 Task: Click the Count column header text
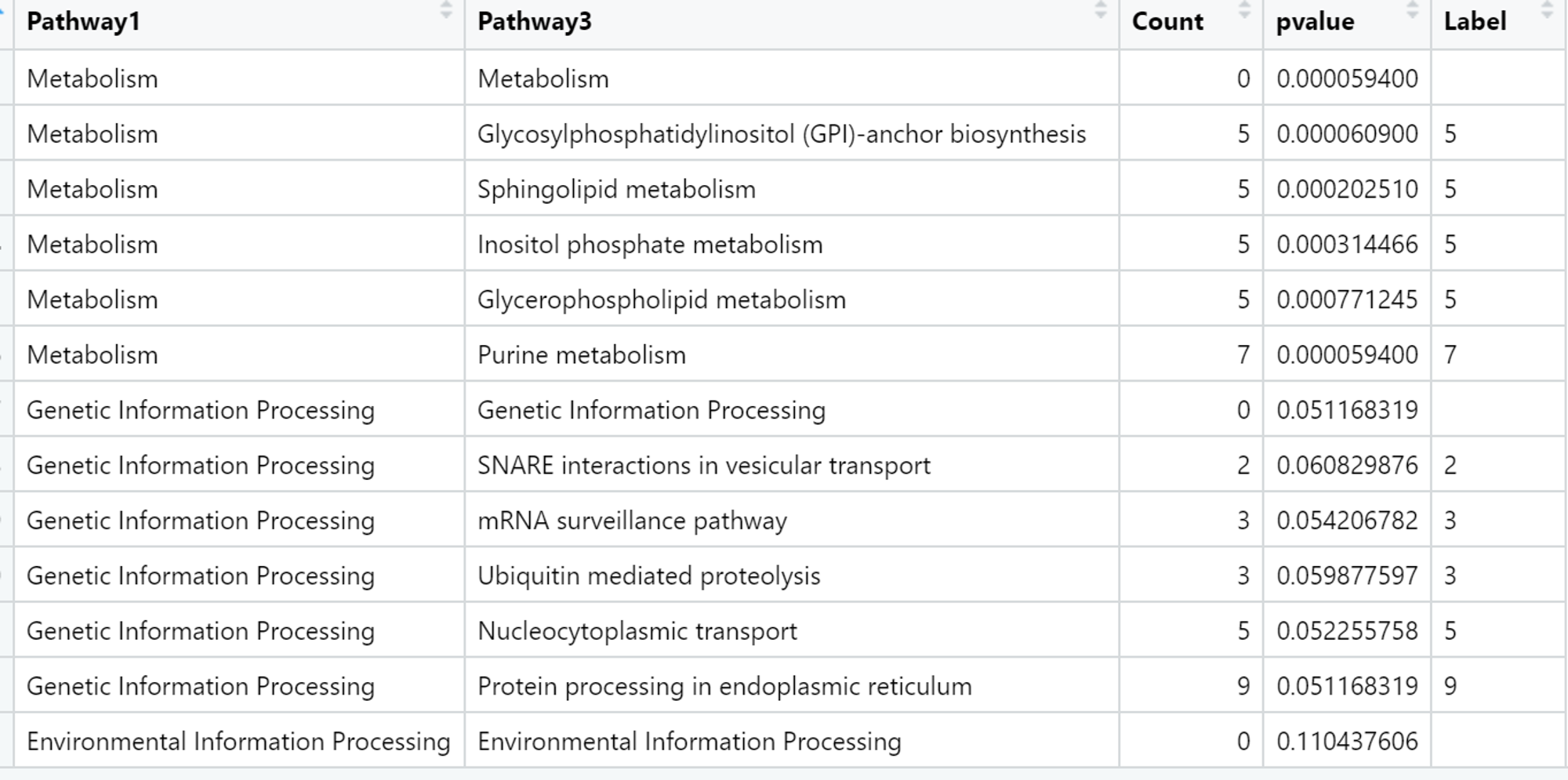[1167, 21]
